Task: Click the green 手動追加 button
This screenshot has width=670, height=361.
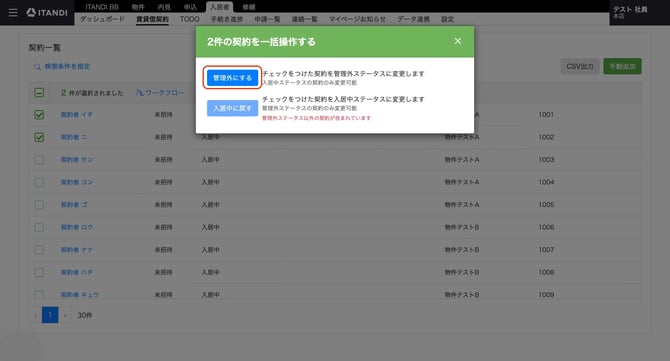Action: (x=623, y=66)
